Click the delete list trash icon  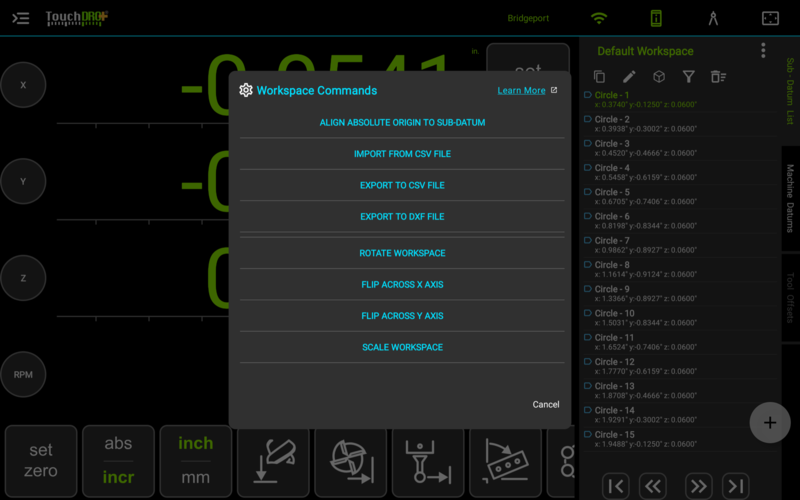718,77
